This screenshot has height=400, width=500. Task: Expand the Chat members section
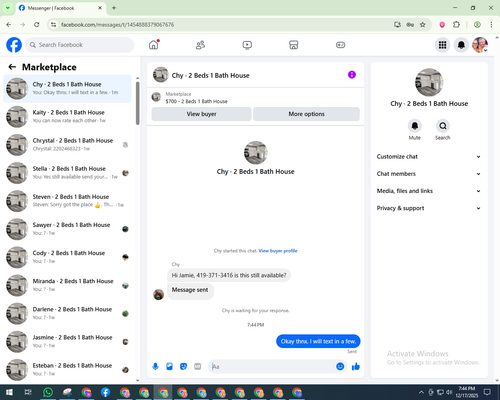[429, 174]
